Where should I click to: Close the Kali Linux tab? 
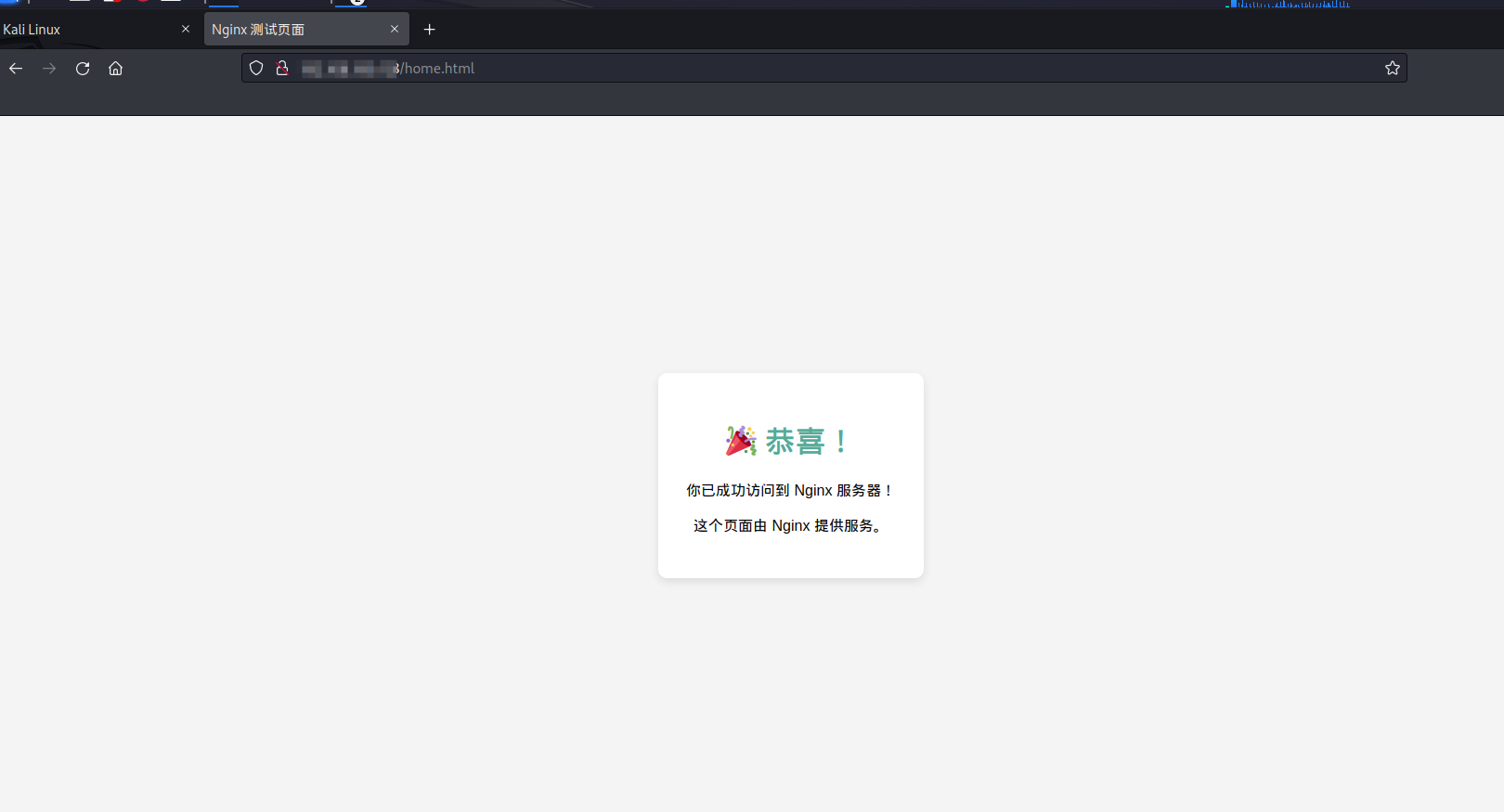pos(186,30)
